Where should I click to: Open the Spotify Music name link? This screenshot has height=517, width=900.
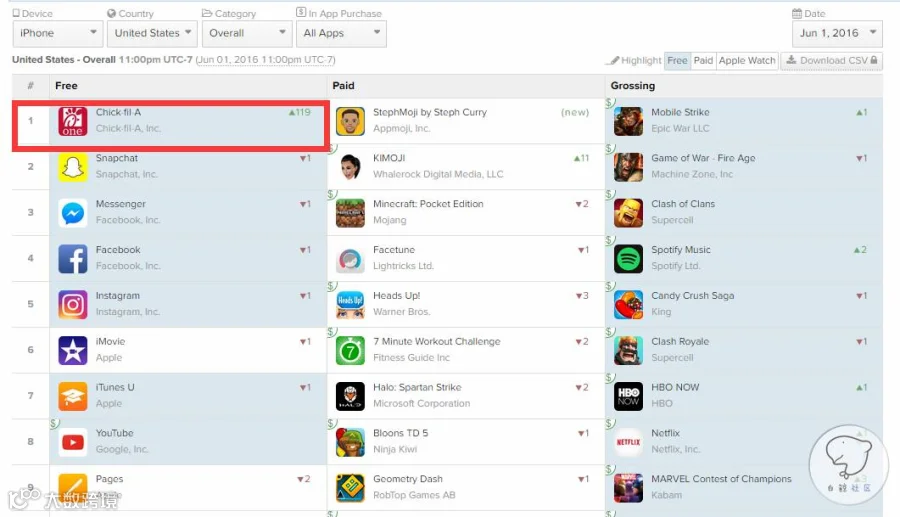[x=681, y=250]
